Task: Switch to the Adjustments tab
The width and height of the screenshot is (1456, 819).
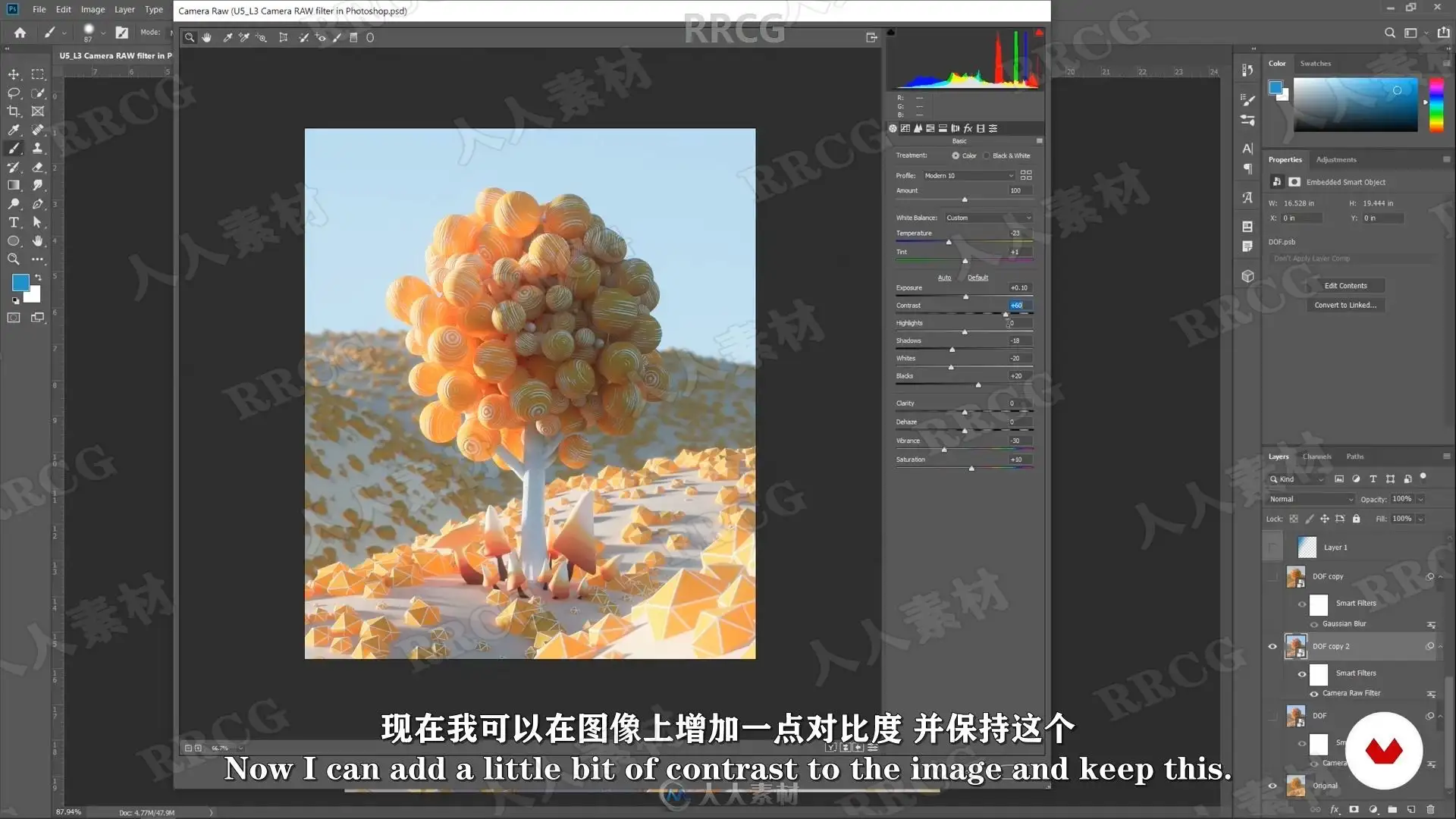Action: pos(1335,160)
